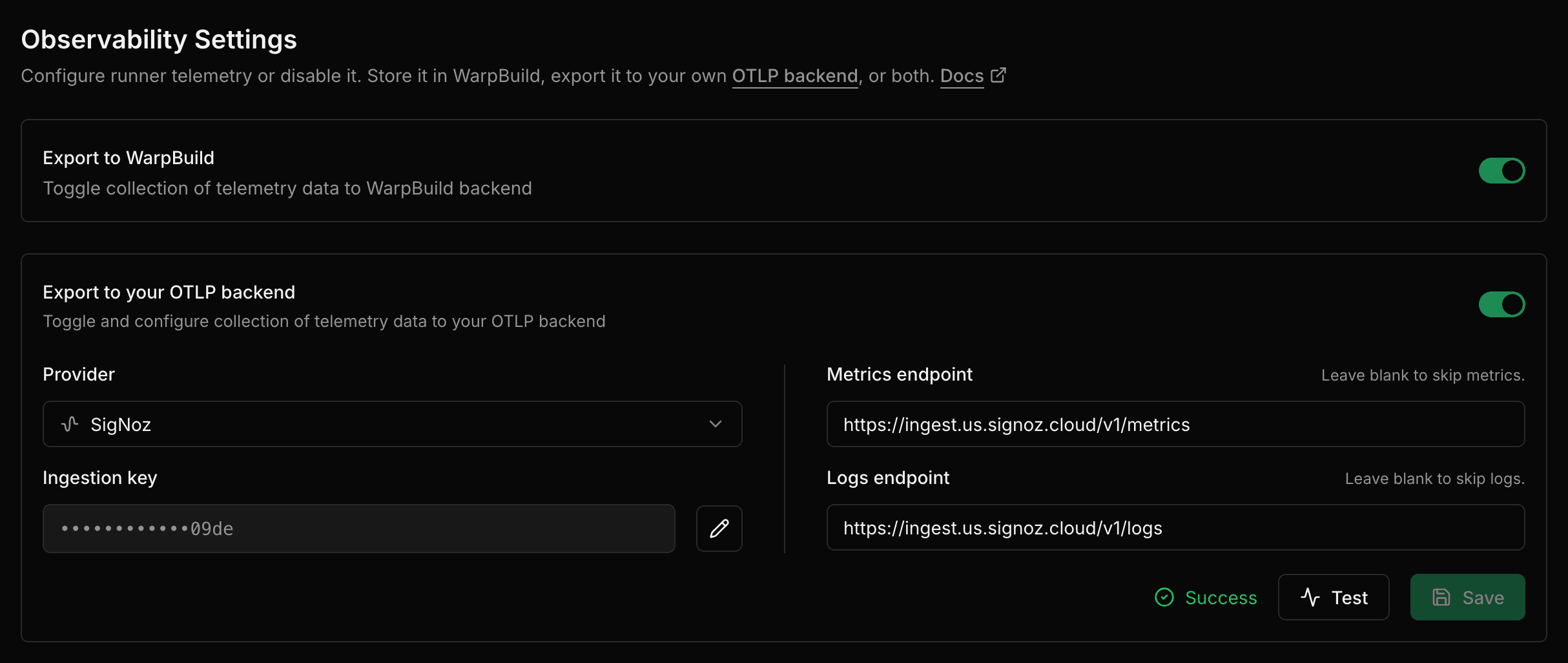
Task: Click the Metrics endpoint label
Action: (900, 375)
